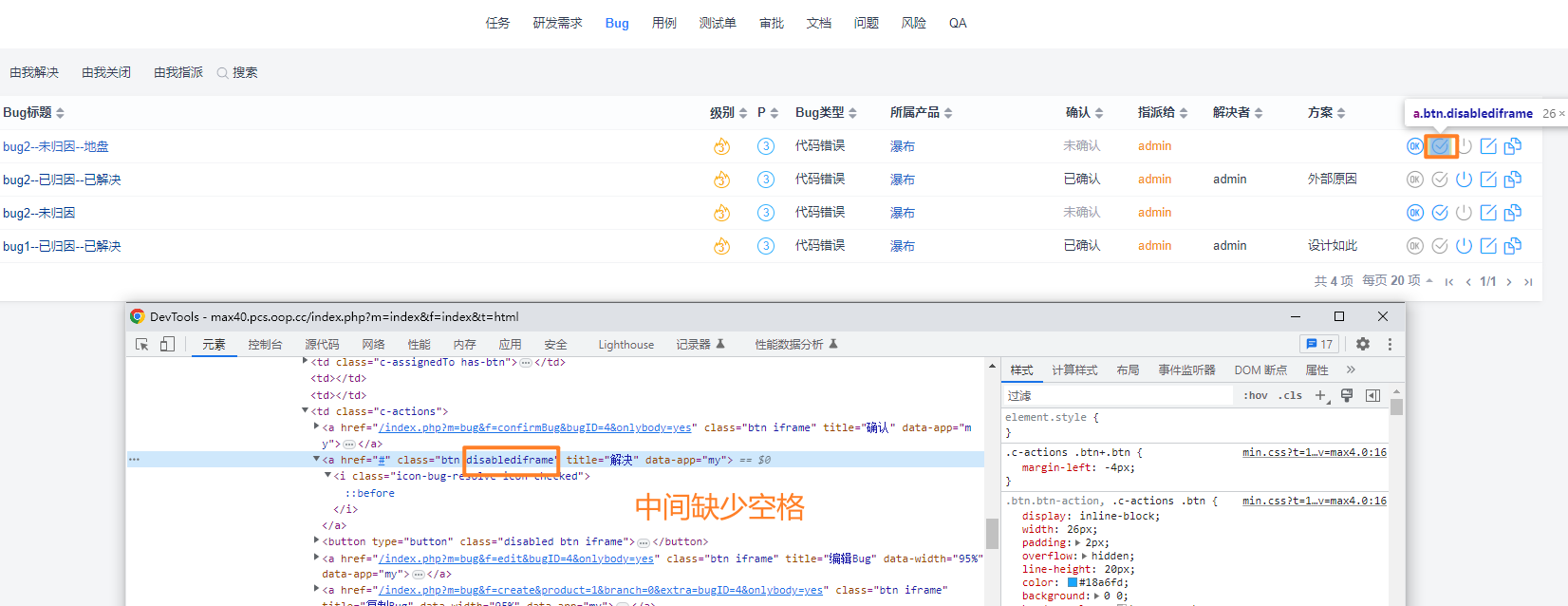Viewport: 1568px width, 606px height.
Task: Expand the button.disabled btn iframe node
Action: click(x=317, y=541)
